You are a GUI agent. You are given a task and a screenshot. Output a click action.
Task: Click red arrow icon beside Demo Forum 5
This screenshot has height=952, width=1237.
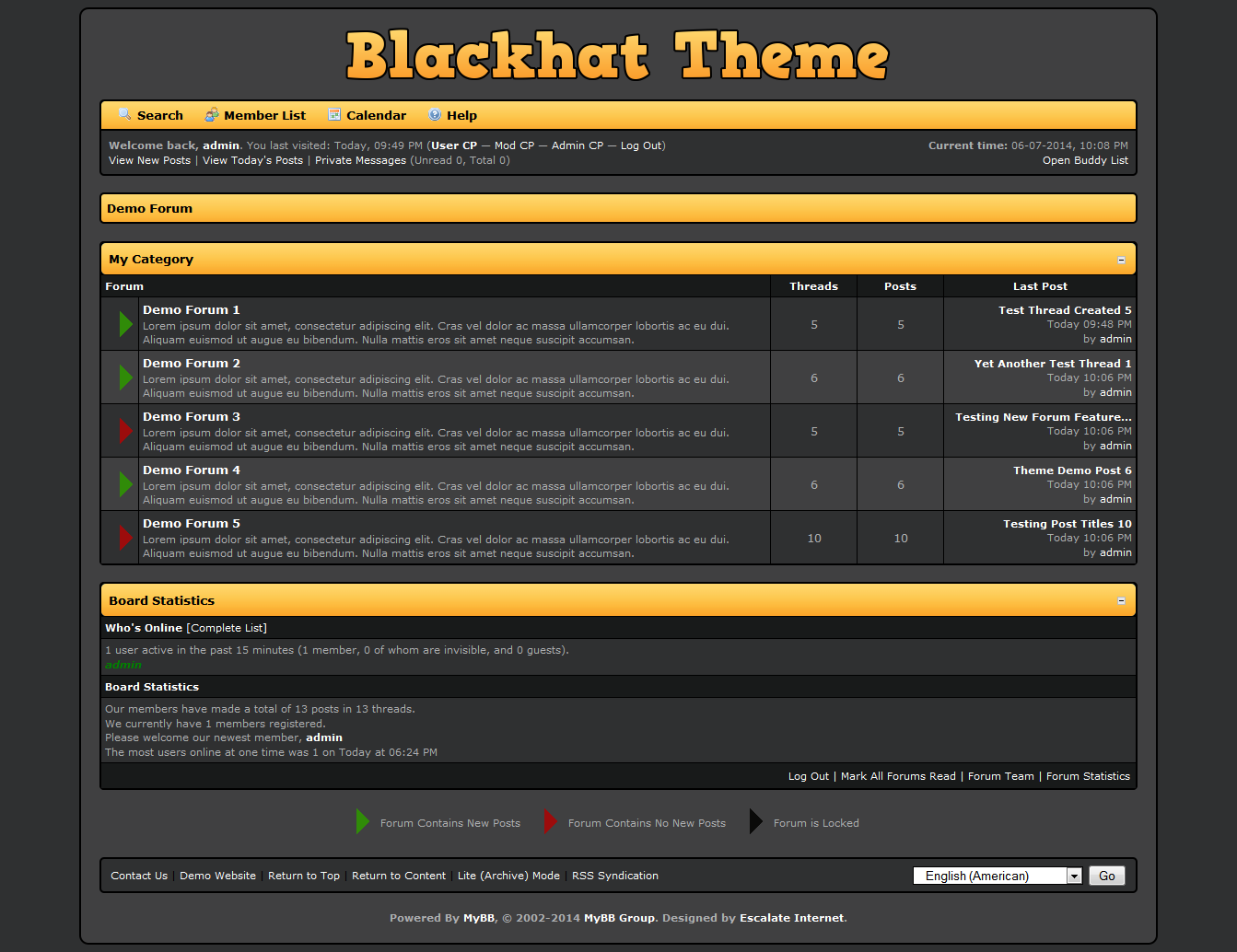click(x=125, y=538)
